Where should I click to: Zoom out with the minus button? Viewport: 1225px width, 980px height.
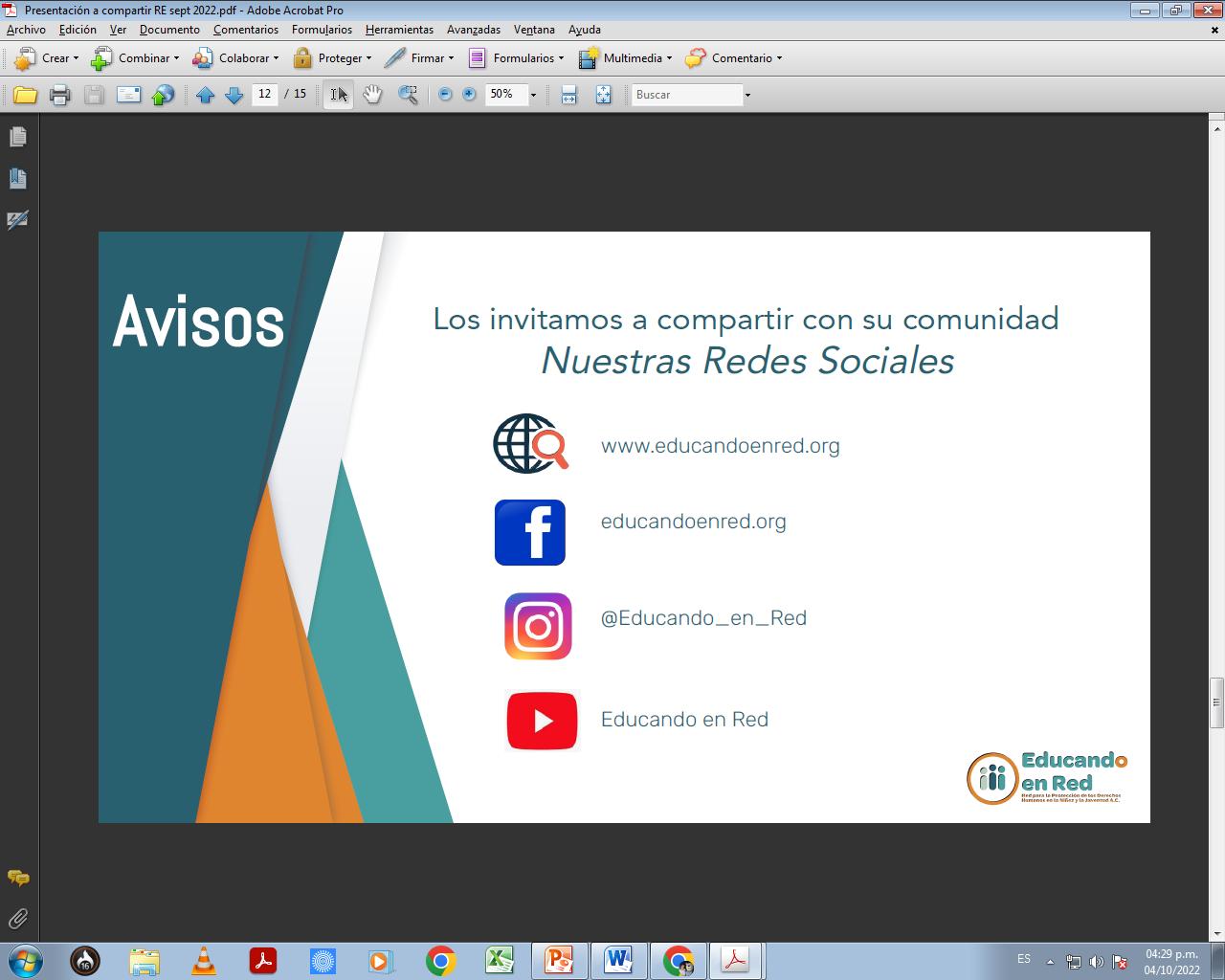point(445,95)
